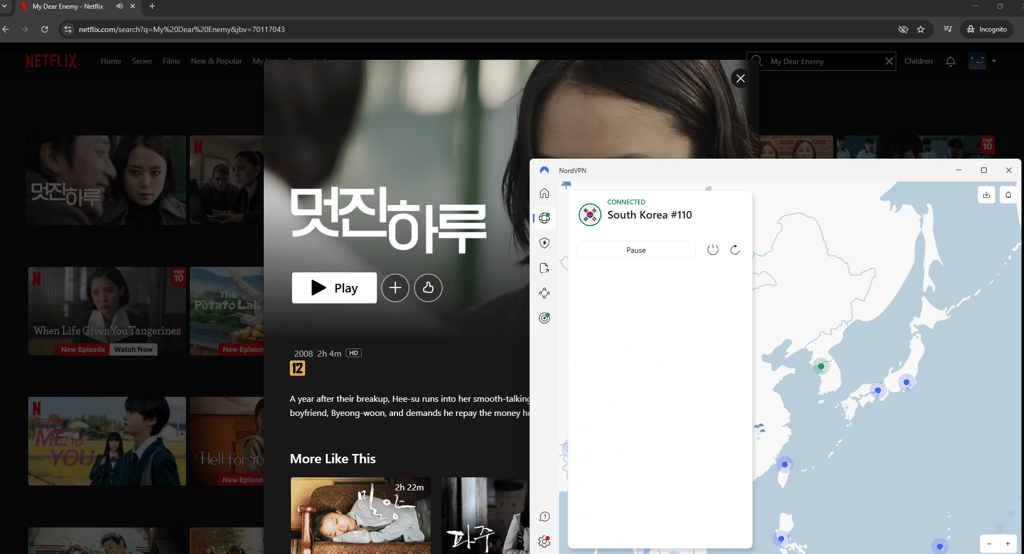This screenshot has width=1024, height=554.
Task: Play the My Dear Enemy film
Action: [334, 287]
